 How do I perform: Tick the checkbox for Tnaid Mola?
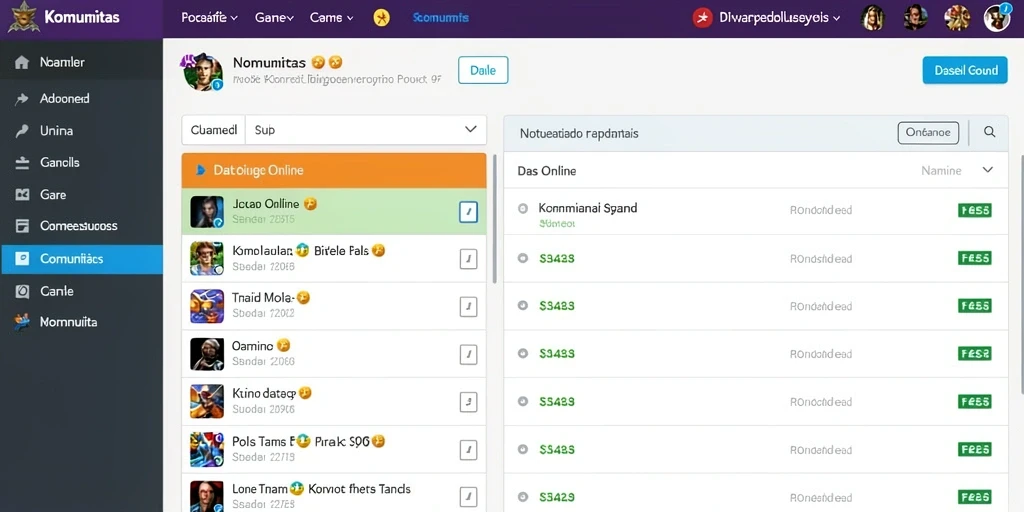[468, 306]
